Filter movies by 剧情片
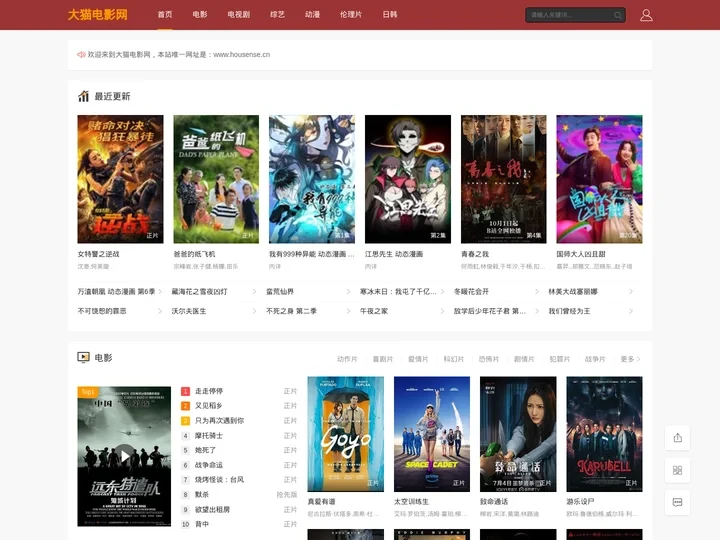 pos(524,359)
